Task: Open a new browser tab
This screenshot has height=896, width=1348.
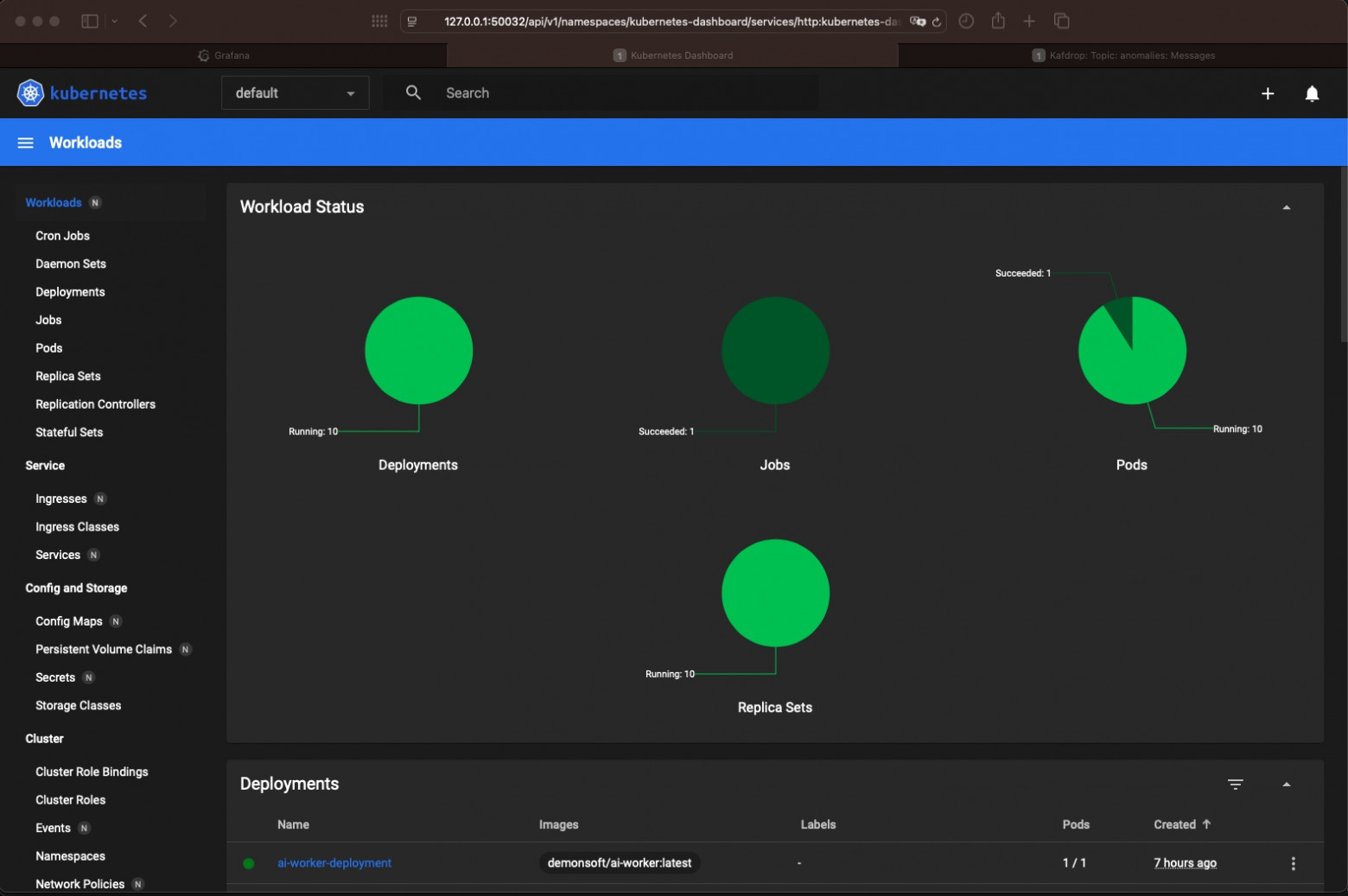Action: [1029, 21]
